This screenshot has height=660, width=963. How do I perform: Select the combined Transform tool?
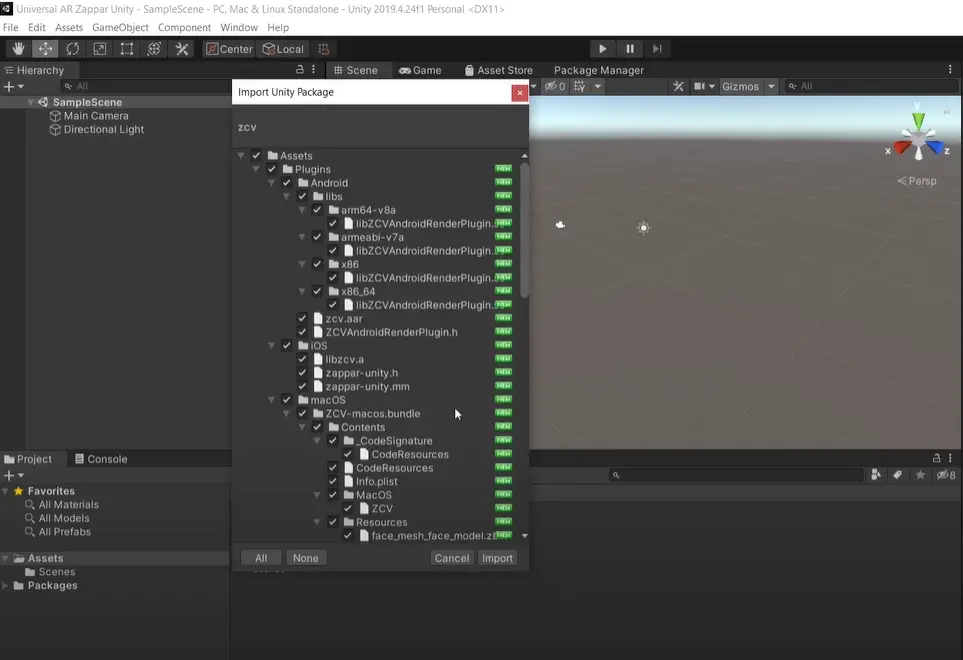pyautogui.click(x=154, y=49)
